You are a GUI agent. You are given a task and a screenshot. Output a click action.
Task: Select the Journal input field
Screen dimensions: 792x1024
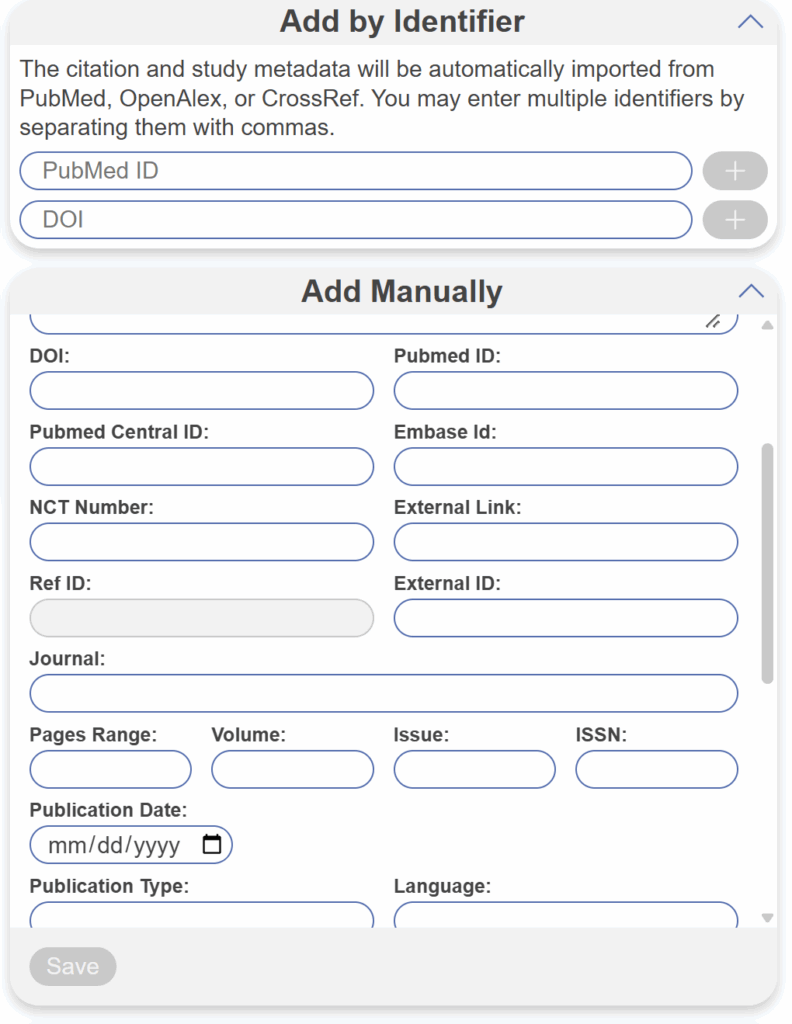click(383, 693)
